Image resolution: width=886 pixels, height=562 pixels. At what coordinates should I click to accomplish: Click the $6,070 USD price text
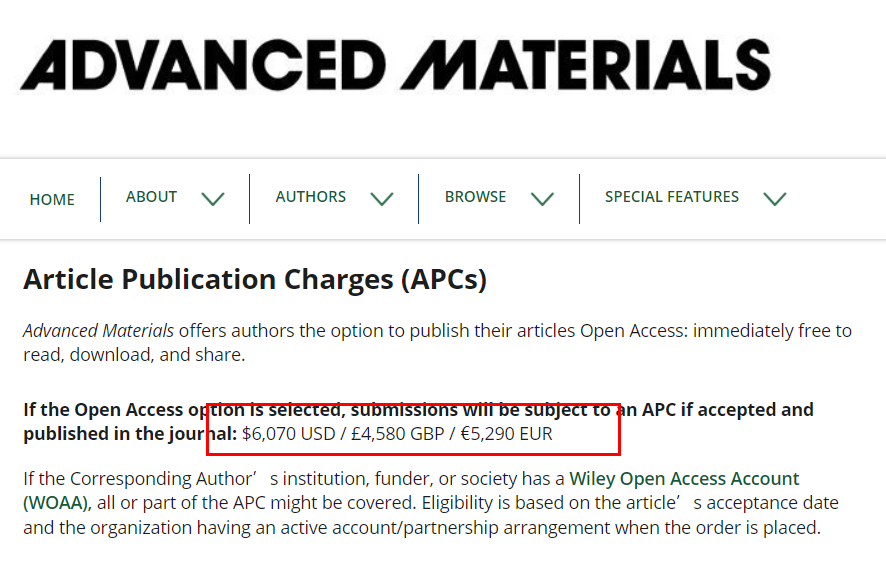tap(289, 434)
